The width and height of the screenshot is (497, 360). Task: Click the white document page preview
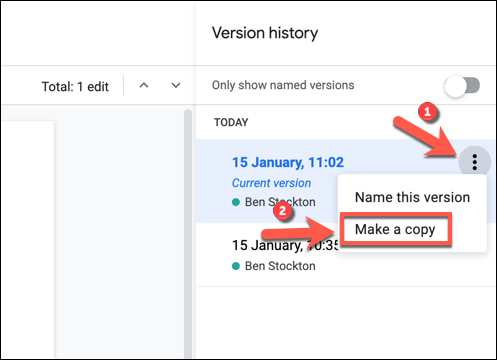coord(27,240)
